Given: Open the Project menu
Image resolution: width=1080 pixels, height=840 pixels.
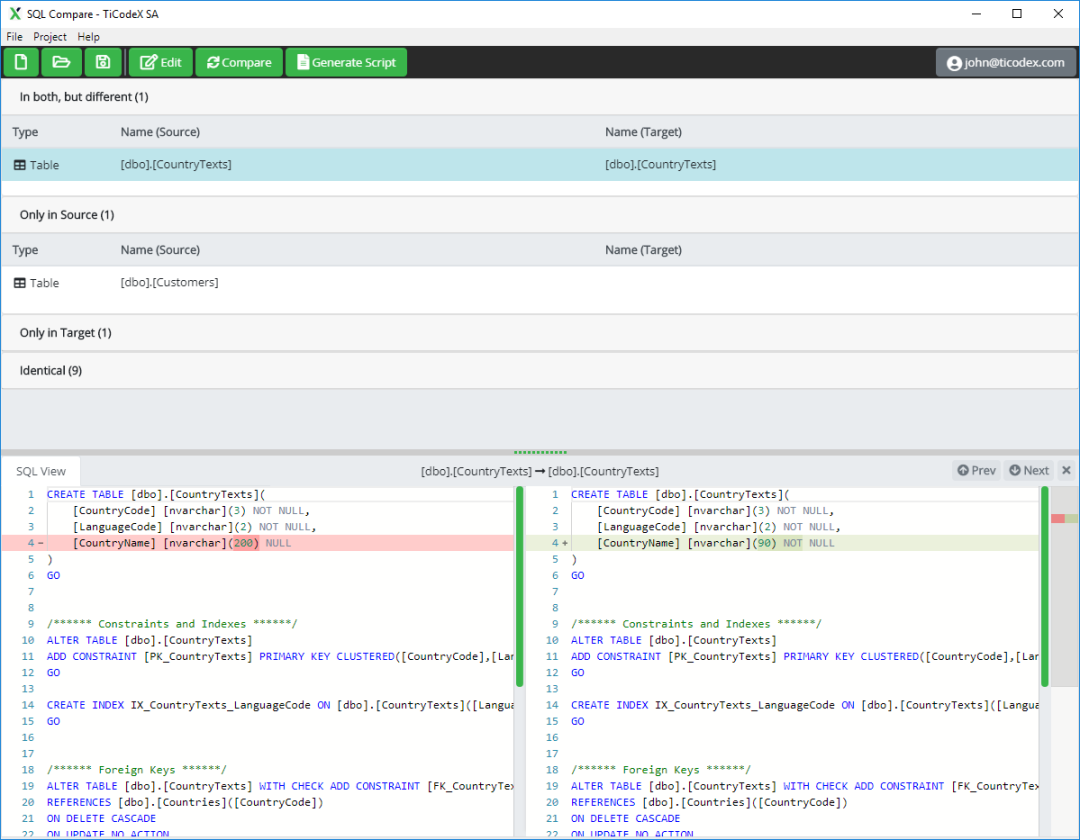Looking at the screenshot, I should pos(50,37).
